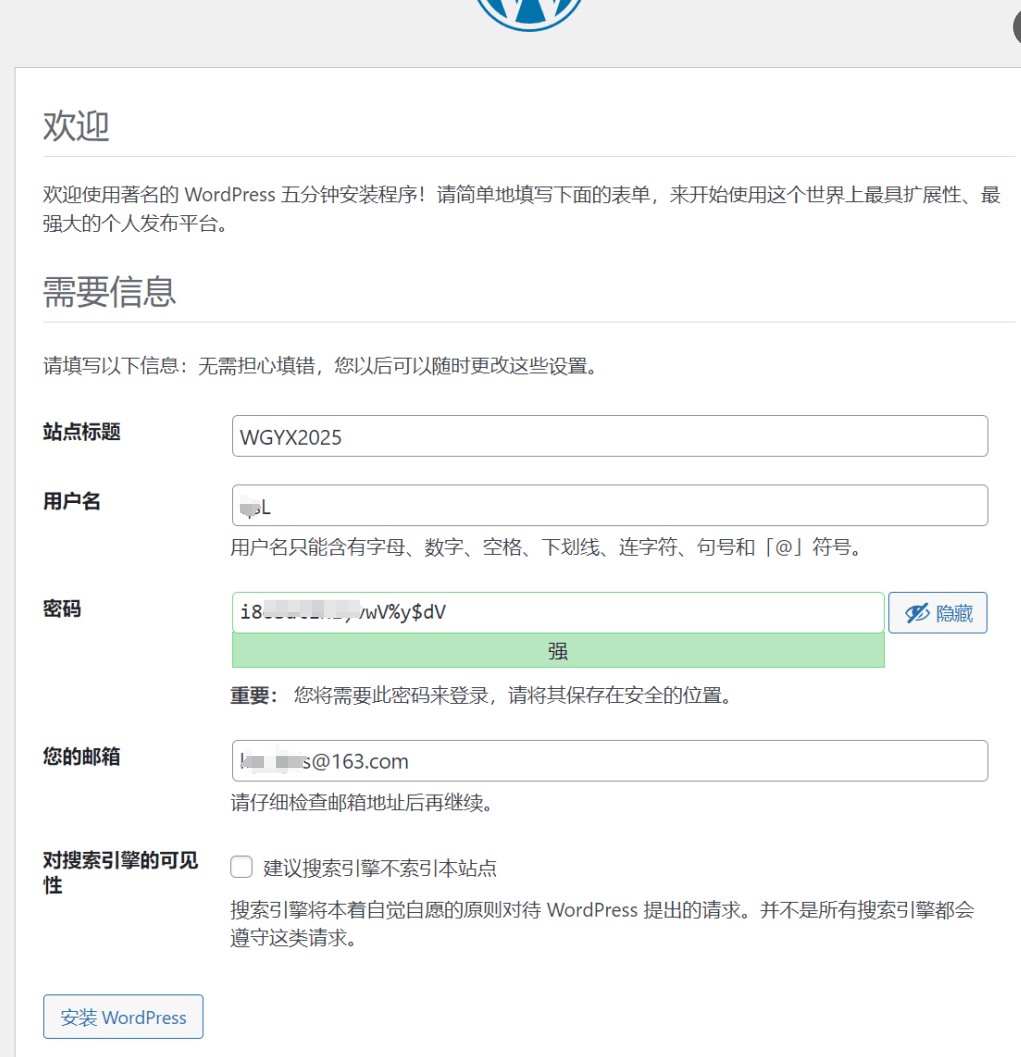1021x1057 pixels.
Task: Click the 您的邮箱 field label
Action: [82, 756]
